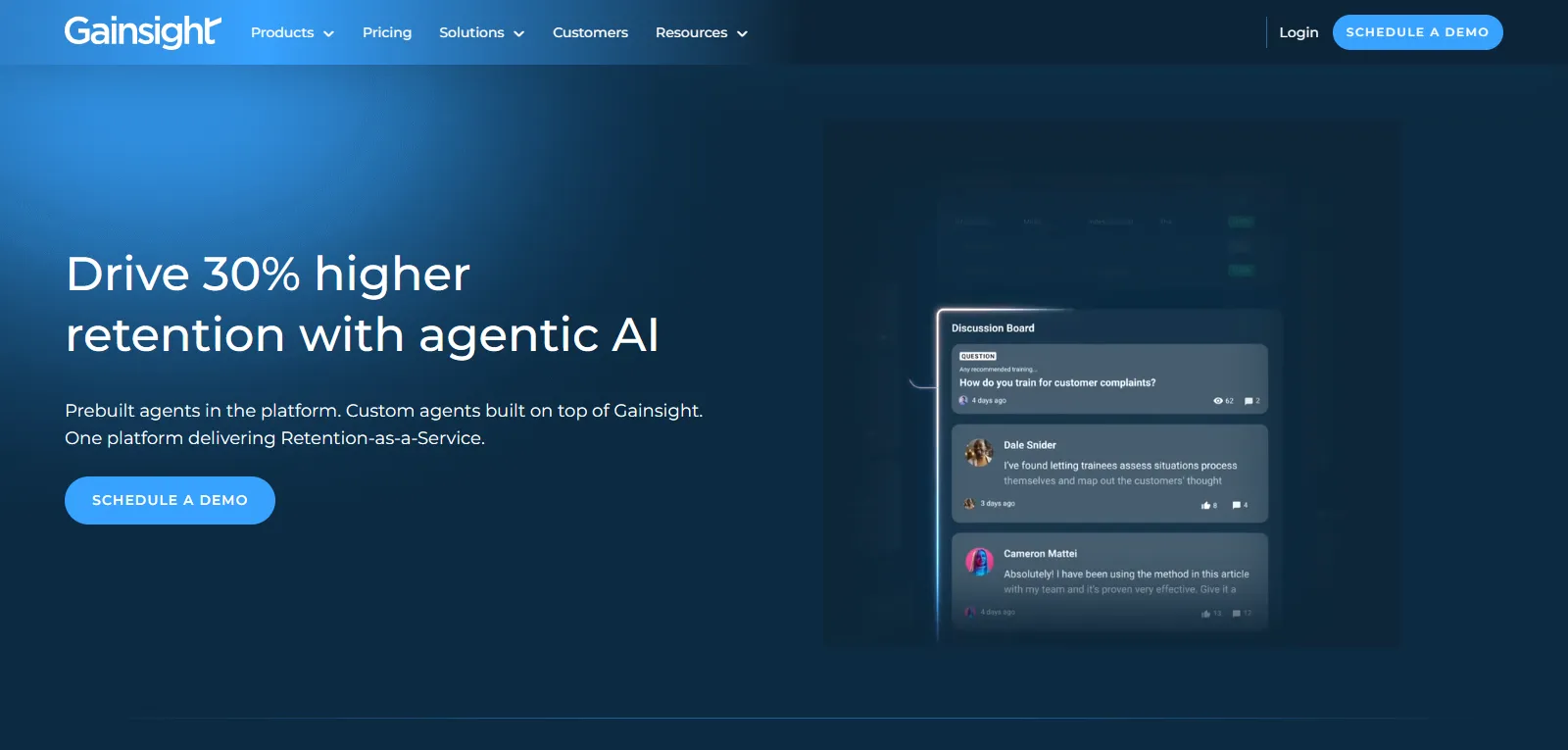Click the QUESTION badge in Discussion Board
The width and height of the screenshot is (1568, 750).
[x=978, y=356]
